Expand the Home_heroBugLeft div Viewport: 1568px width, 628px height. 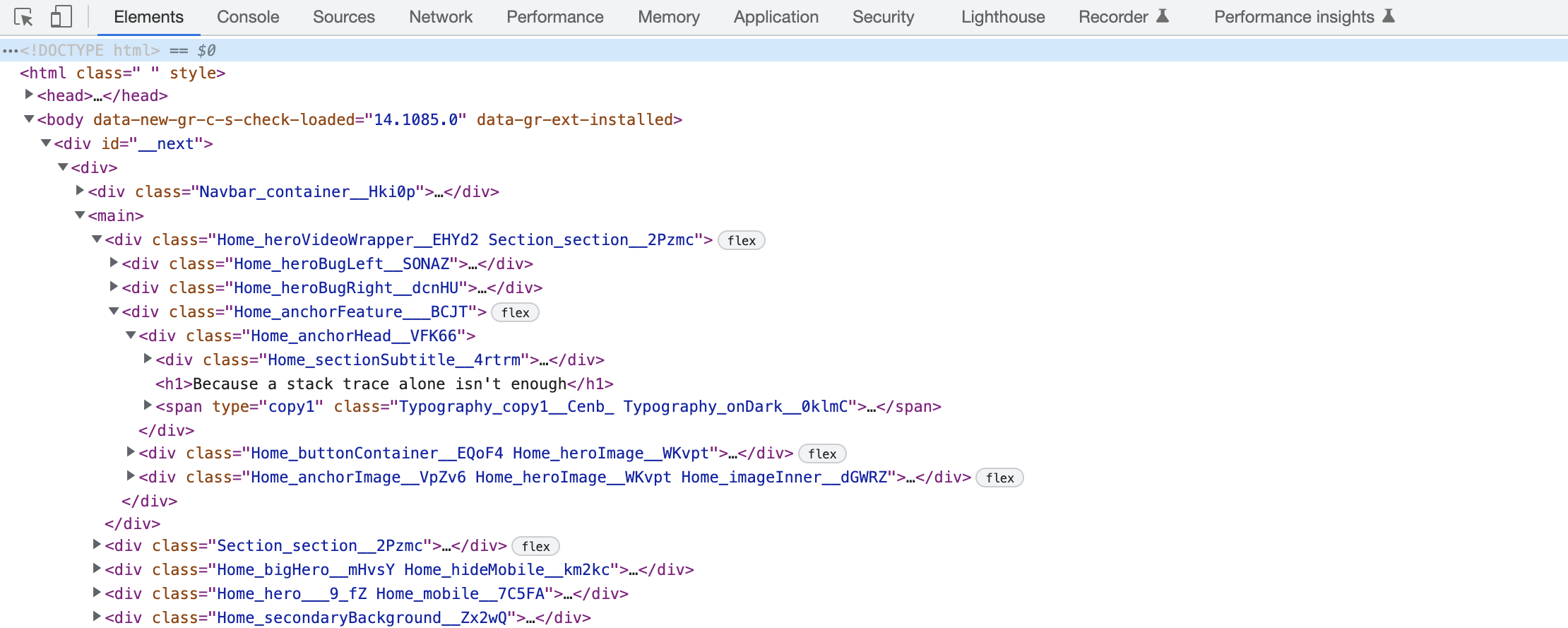[114, 263]
